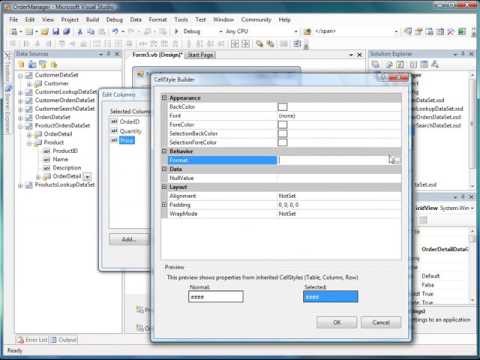The width and height of the screenshot is (480, 360).
Task: Click the SelectionBackColor swatch
Action: click(283, 133)
